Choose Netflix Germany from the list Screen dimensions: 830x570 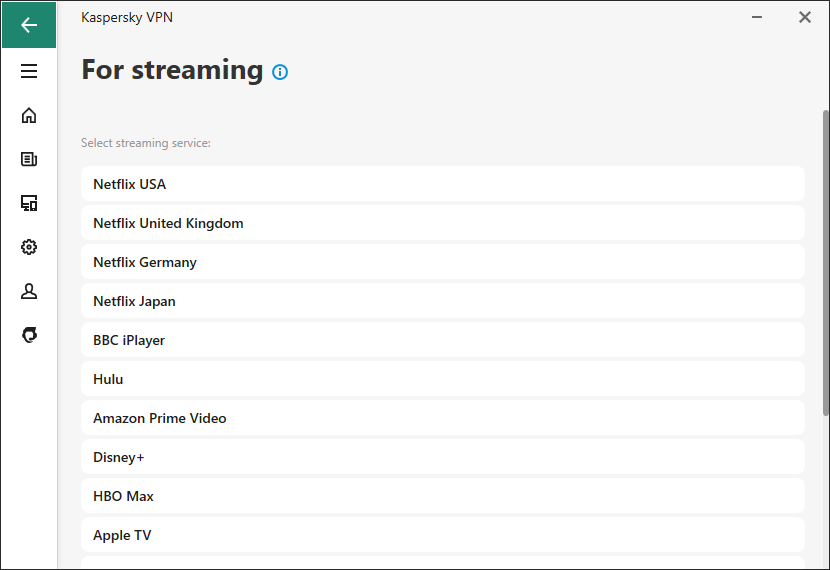point(443,262)
